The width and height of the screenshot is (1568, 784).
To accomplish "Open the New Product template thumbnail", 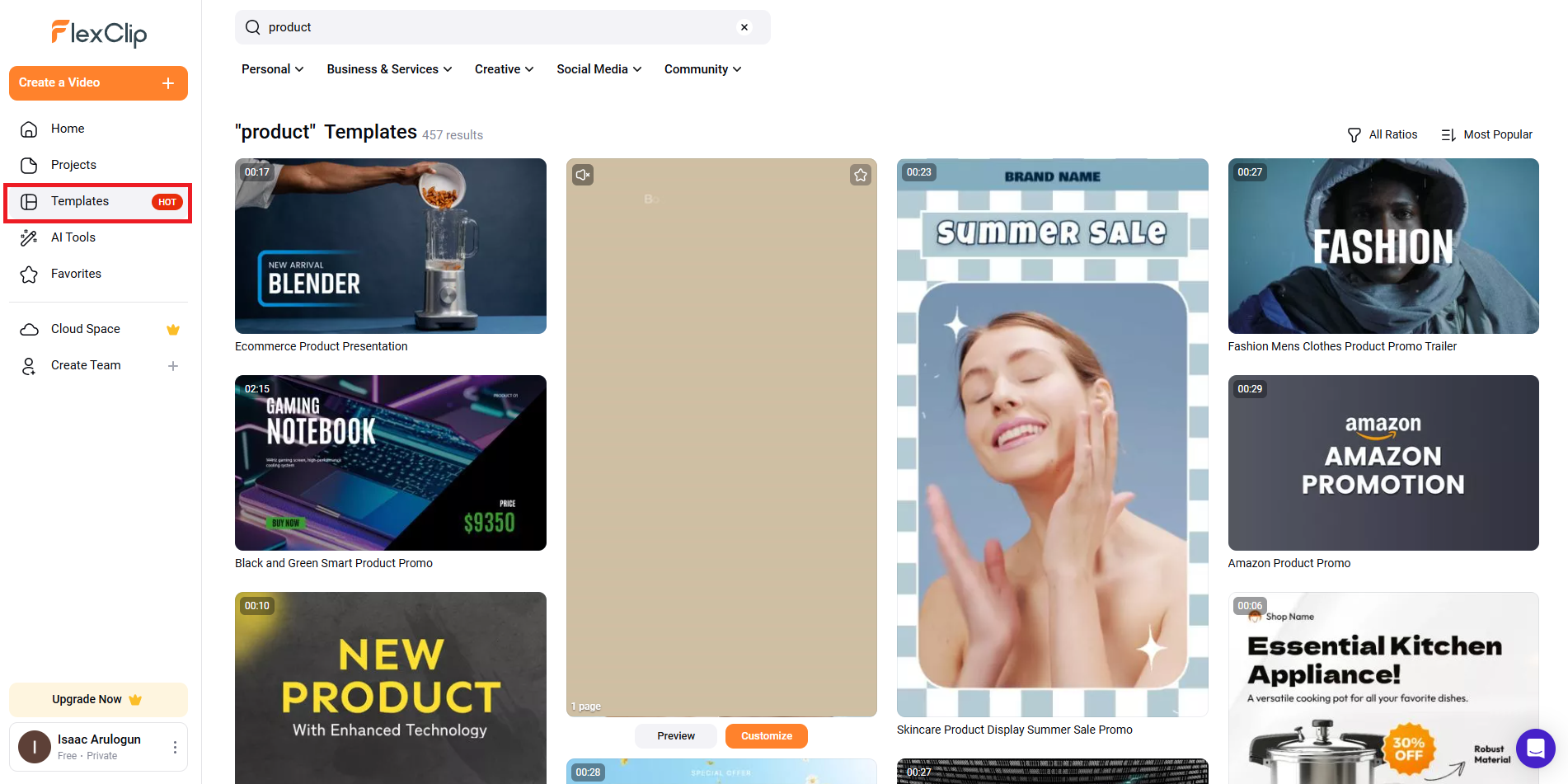I will click(391, 688).
